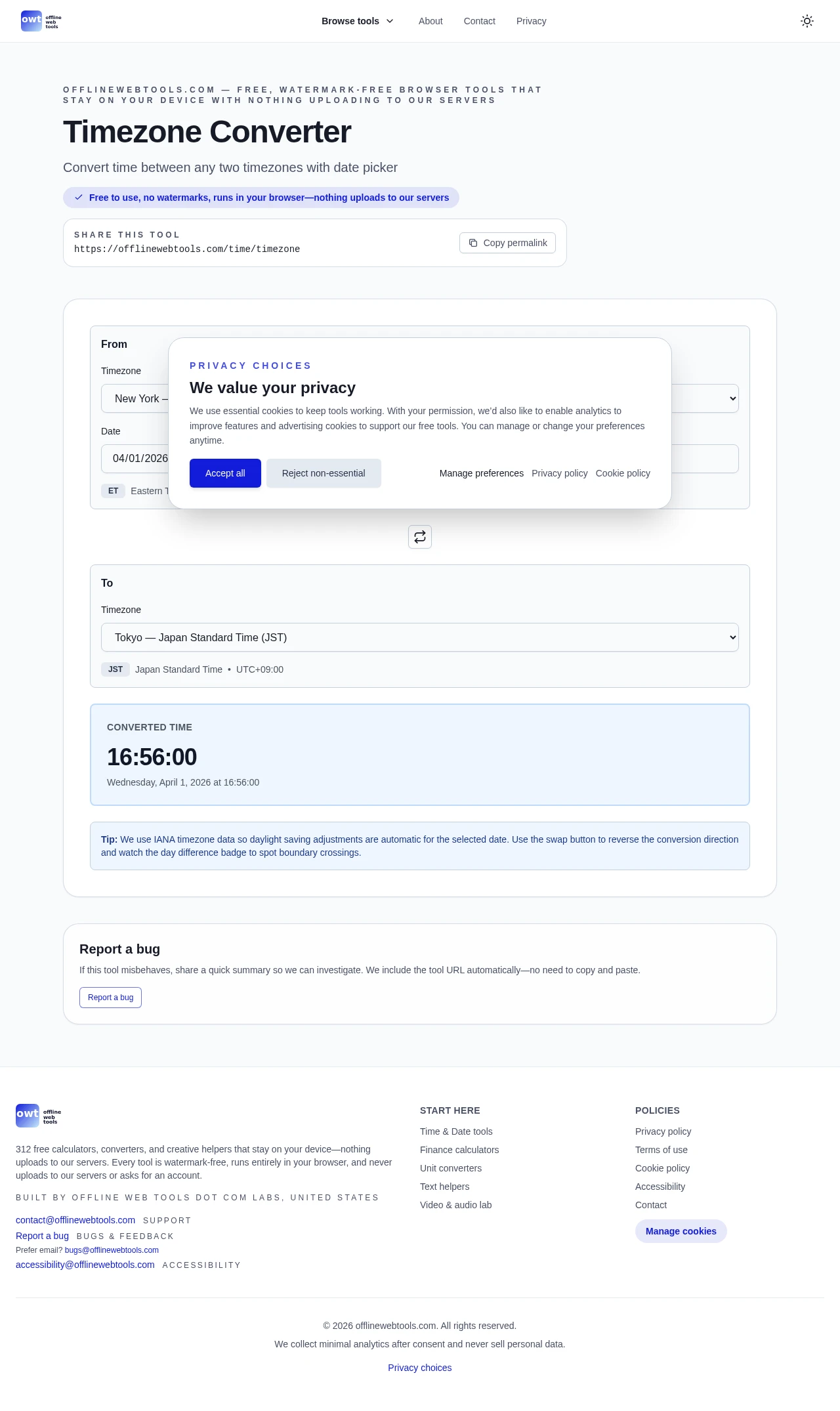Email contact@offlinewebtools.com support link
The width and height of the screenshot is (840, 1411).
pos(75,1220)
